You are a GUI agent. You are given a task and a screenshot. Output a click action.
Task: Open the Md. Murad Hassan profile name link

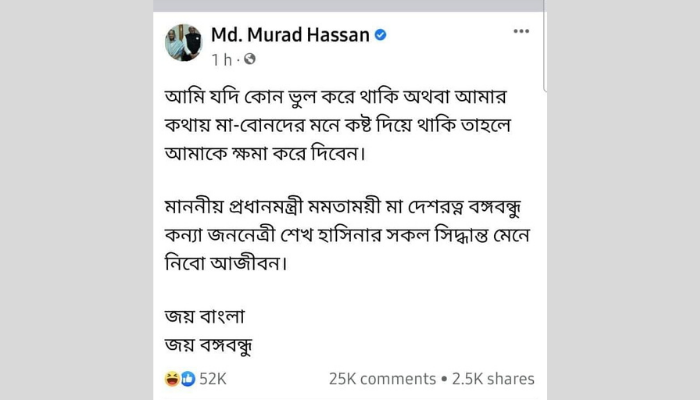[290, 35]
